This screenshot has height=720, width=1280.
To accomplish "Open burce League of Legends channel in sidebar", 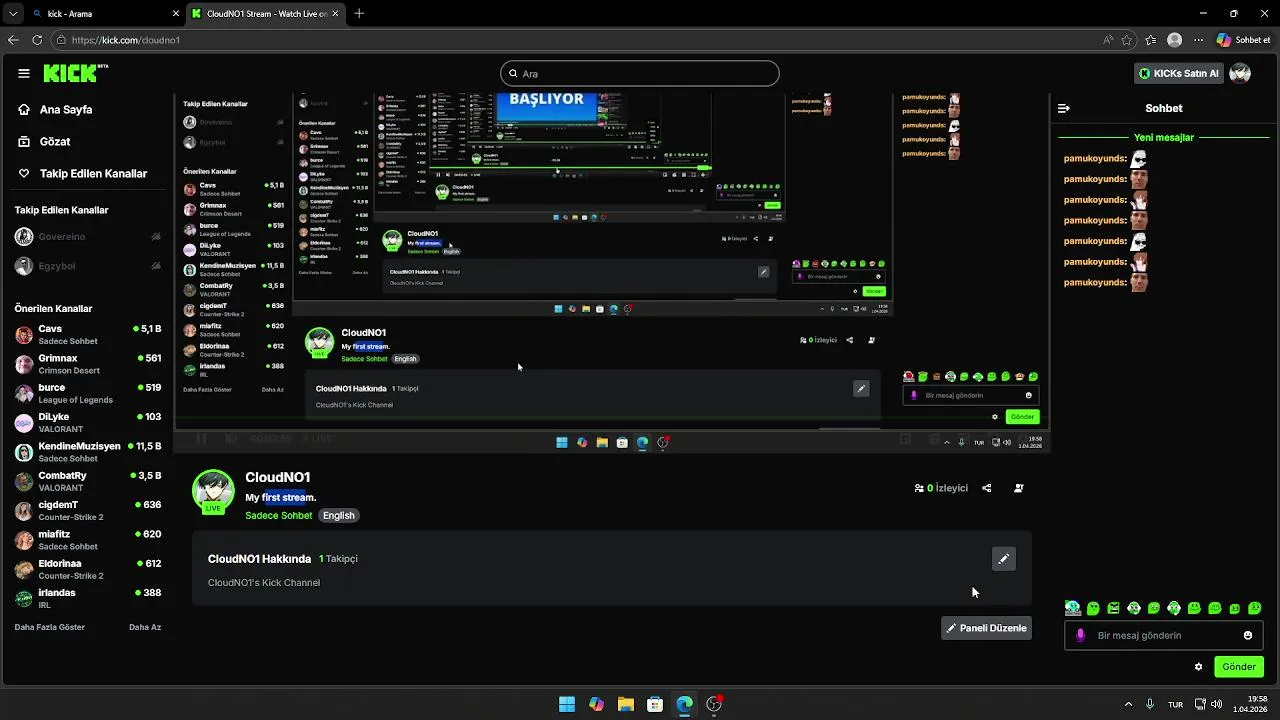I will (x=87, y=393).
